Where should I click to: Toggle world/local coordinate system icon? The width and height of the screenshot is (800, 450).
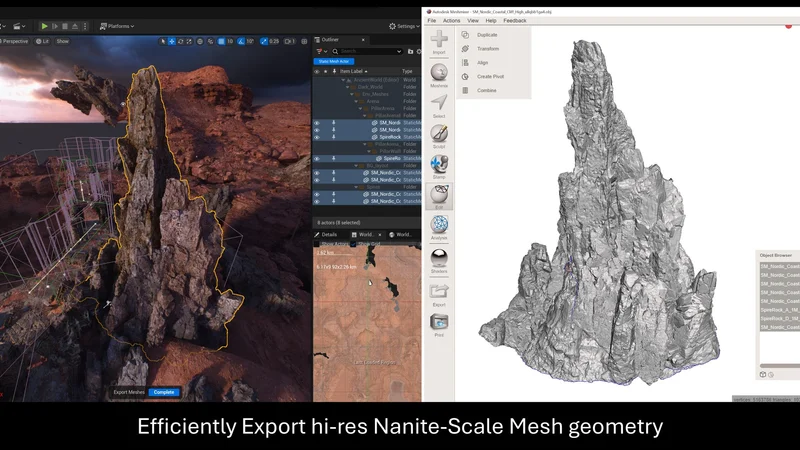click(x=200, y=41)
